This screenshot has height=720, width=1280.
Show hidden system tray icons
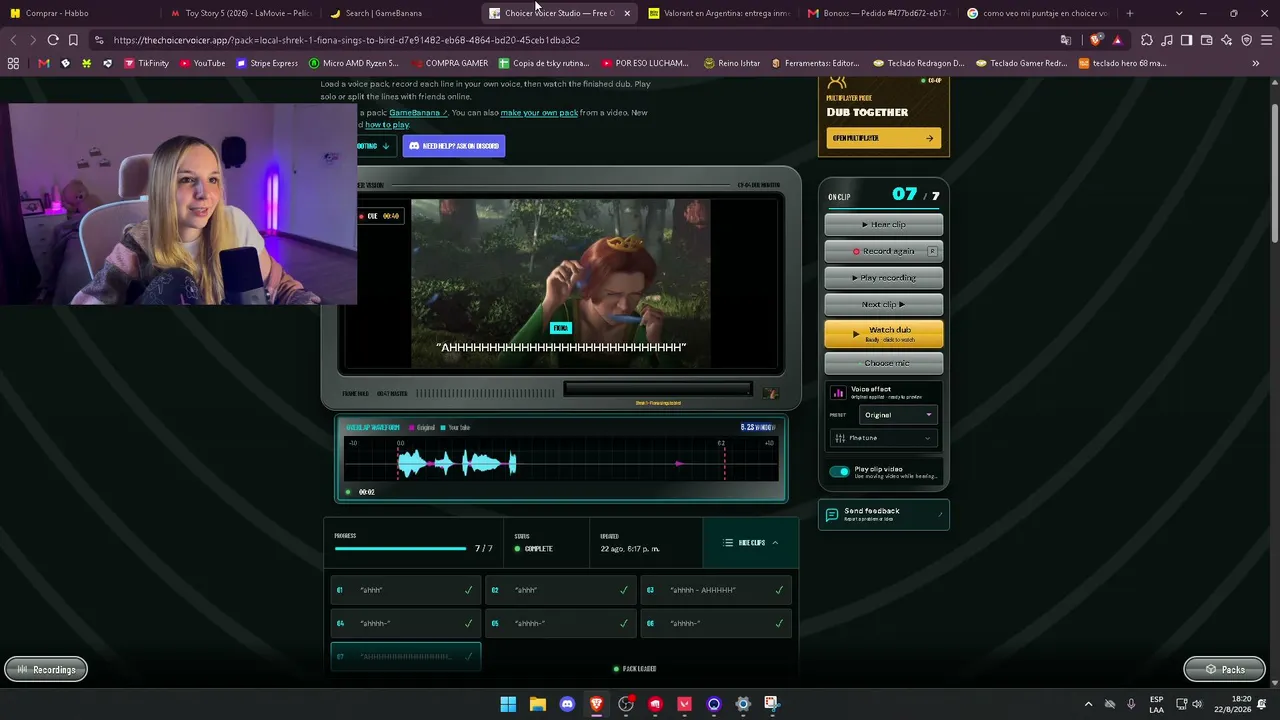pyautogui.click(x=1089, y=704)
